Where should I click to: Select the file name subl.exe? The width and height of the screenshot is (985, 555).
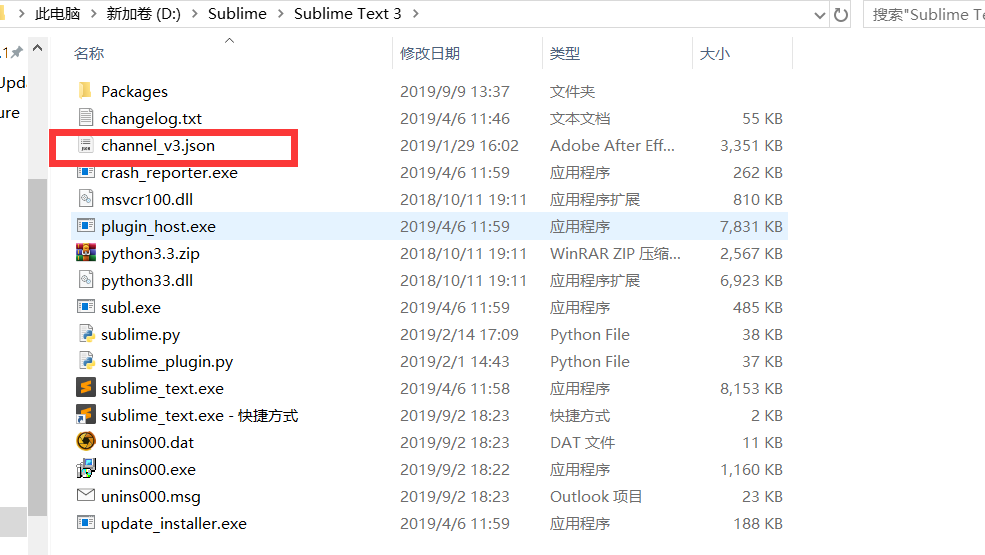(x=131, y=308)
